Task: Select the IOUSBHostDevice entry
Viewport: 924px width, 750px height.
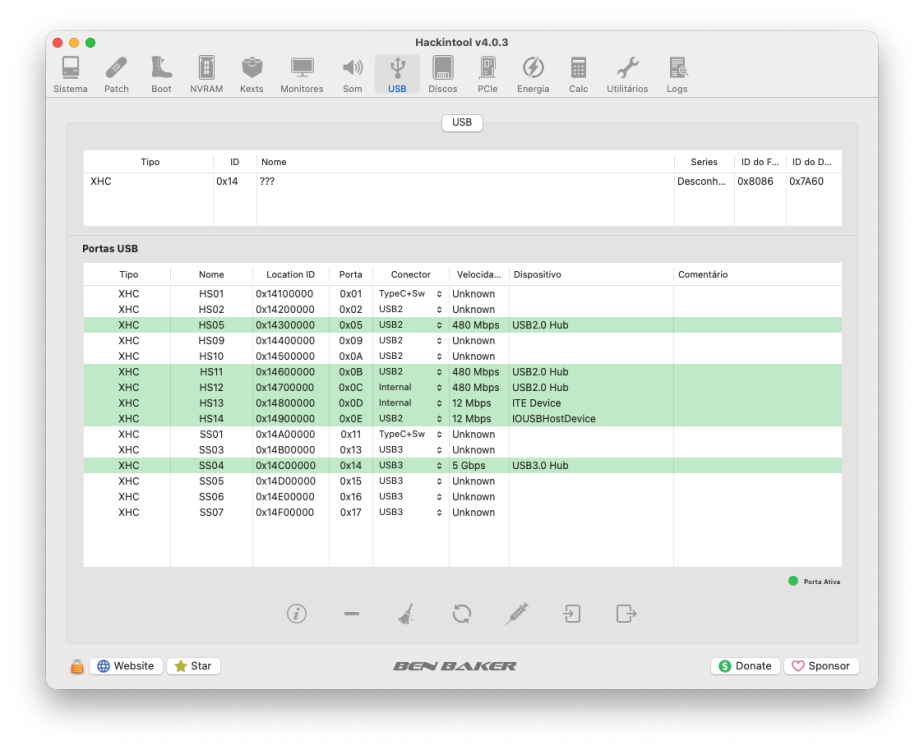Action: click(554, 419)
